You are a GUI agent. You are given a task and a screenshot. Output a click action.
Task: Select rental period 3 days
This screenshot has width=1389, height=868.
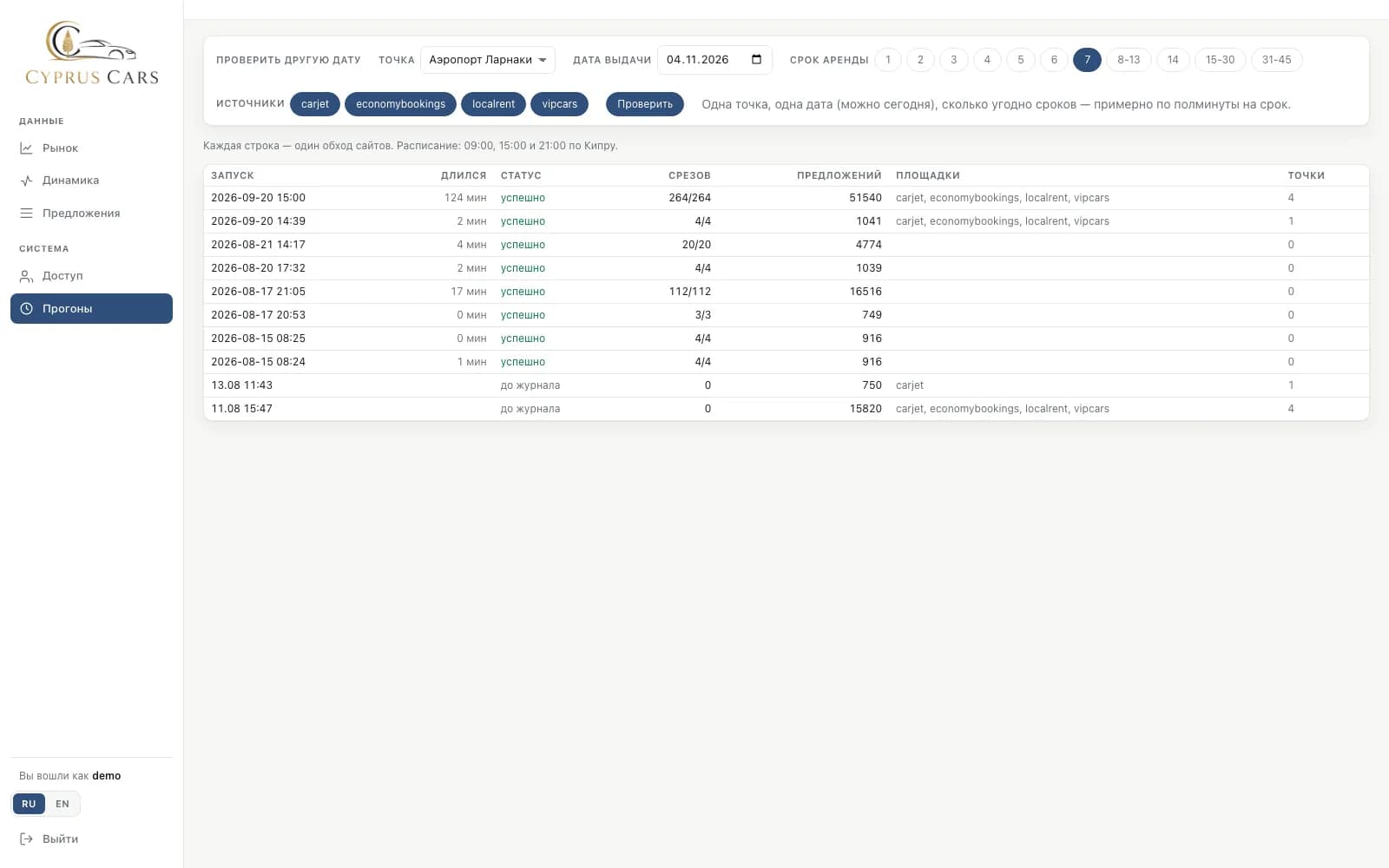[954, 60]
